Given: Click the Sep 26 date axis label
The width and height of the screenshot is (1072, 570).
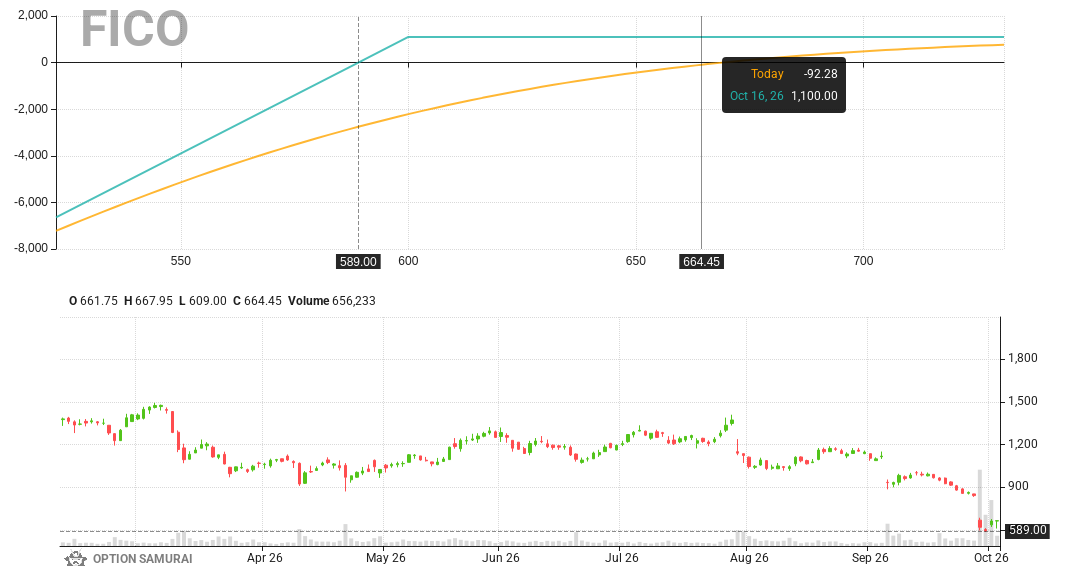Looking at the screenshot, I should (870, 558).
